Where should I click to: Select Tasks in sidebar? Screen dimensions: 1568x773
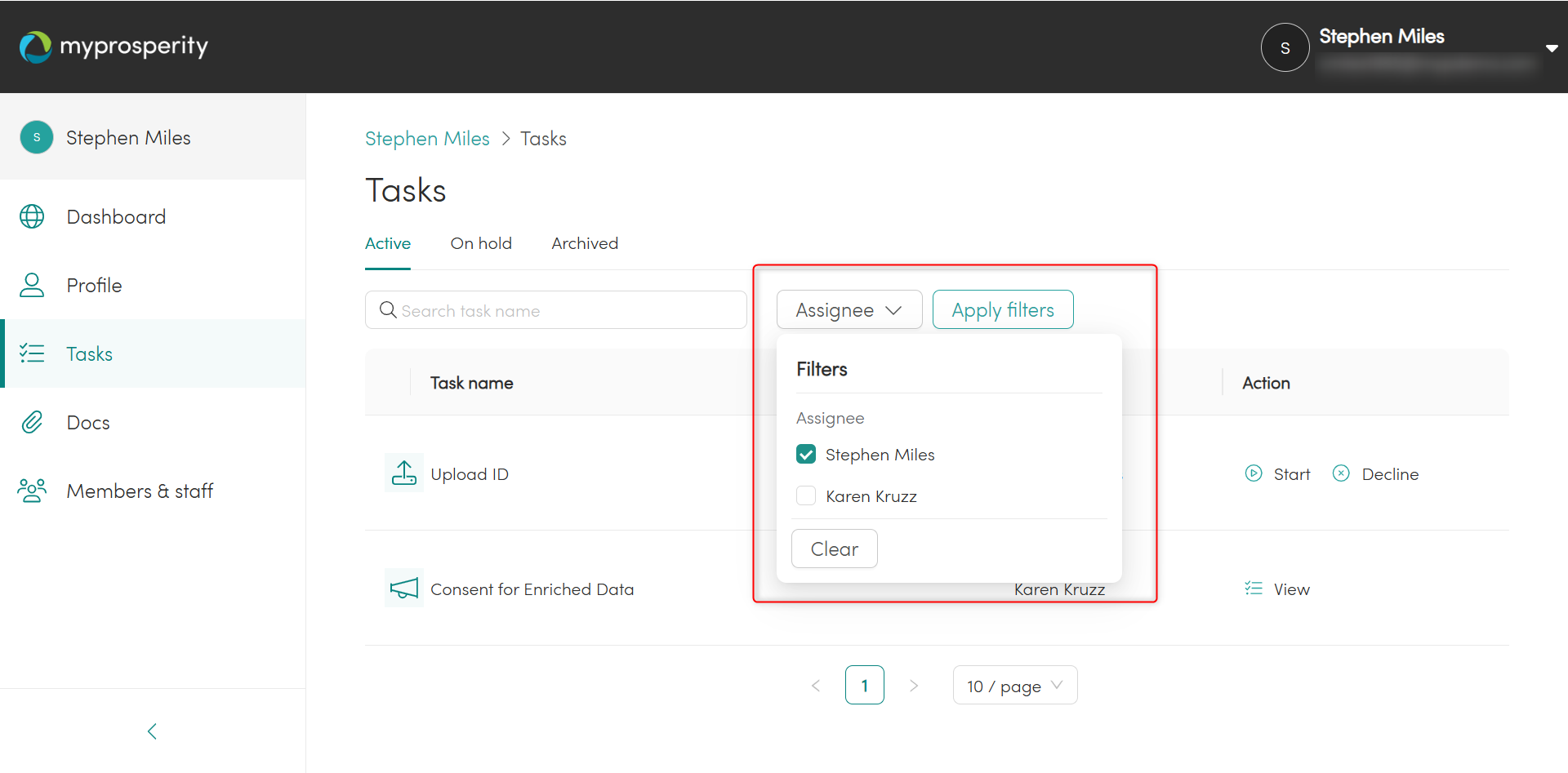(x=89, y=354)
